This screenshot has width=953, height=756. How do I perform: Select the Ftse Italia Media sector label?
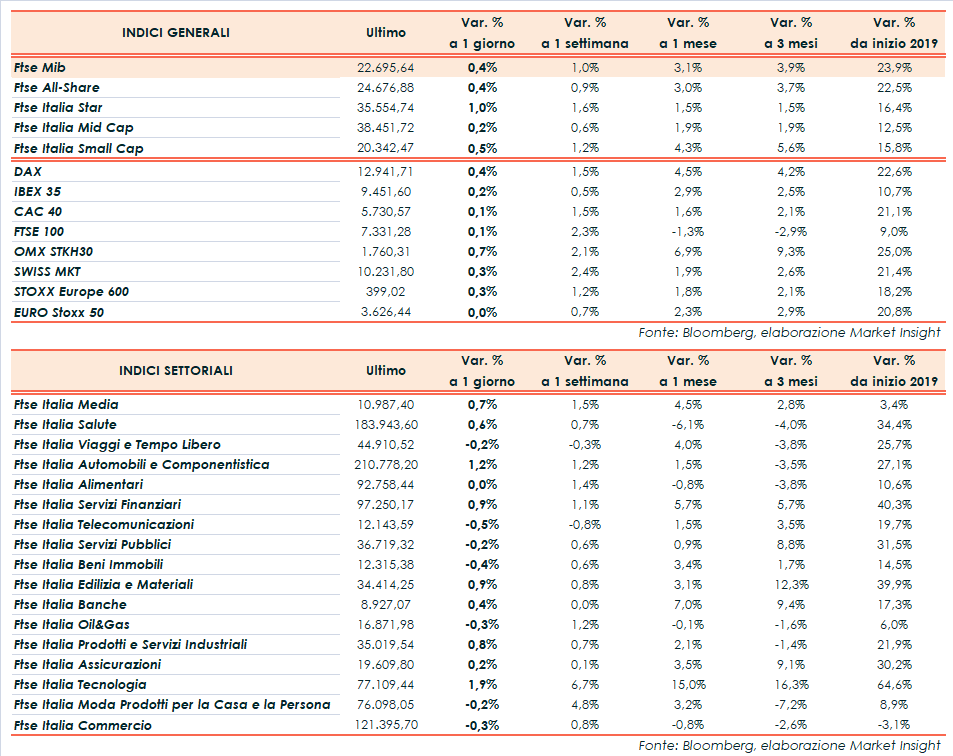pyautogui.click(x=67, y=404)
